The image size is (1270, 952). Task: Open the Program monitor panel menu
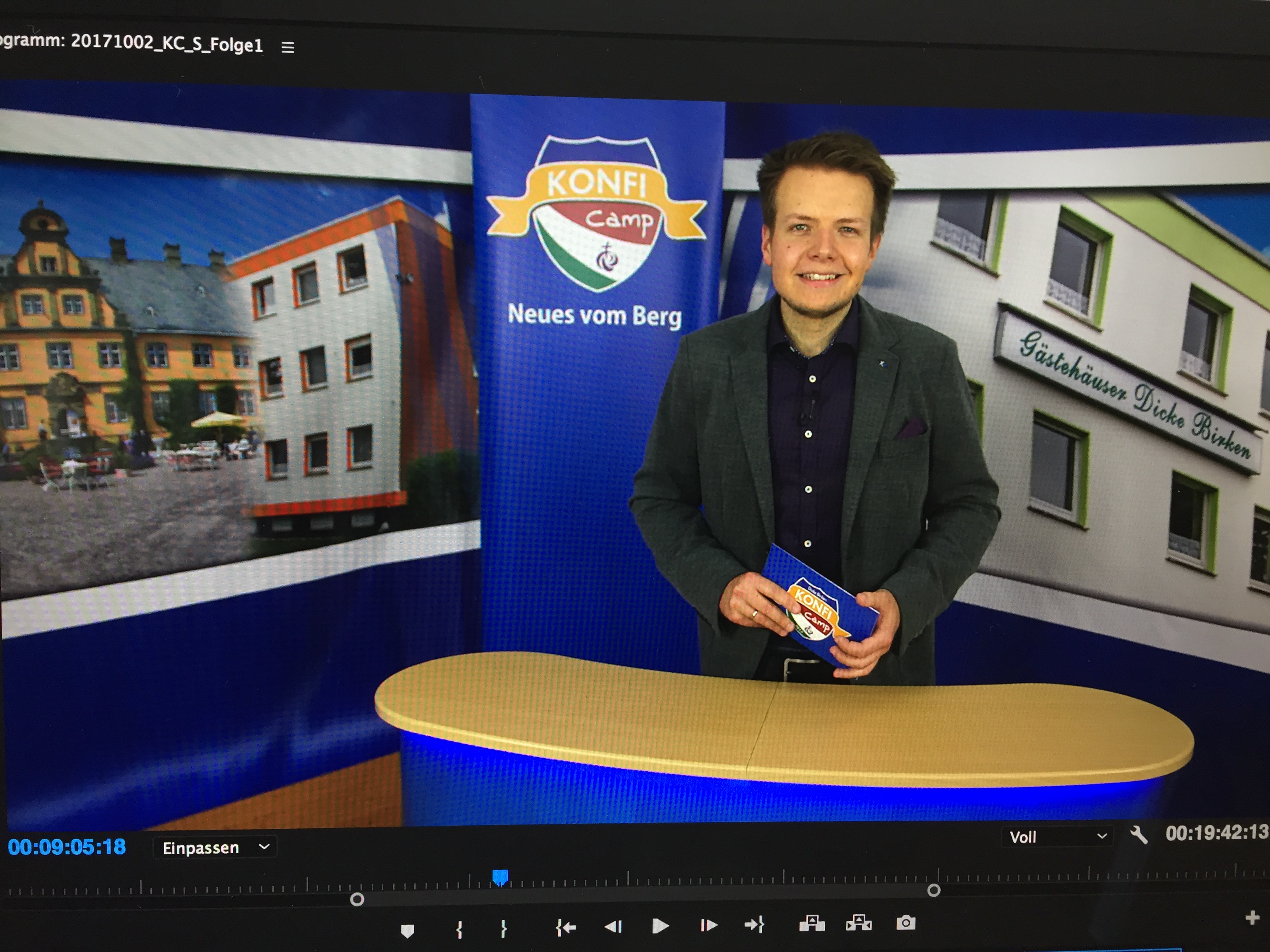[288, 47]
